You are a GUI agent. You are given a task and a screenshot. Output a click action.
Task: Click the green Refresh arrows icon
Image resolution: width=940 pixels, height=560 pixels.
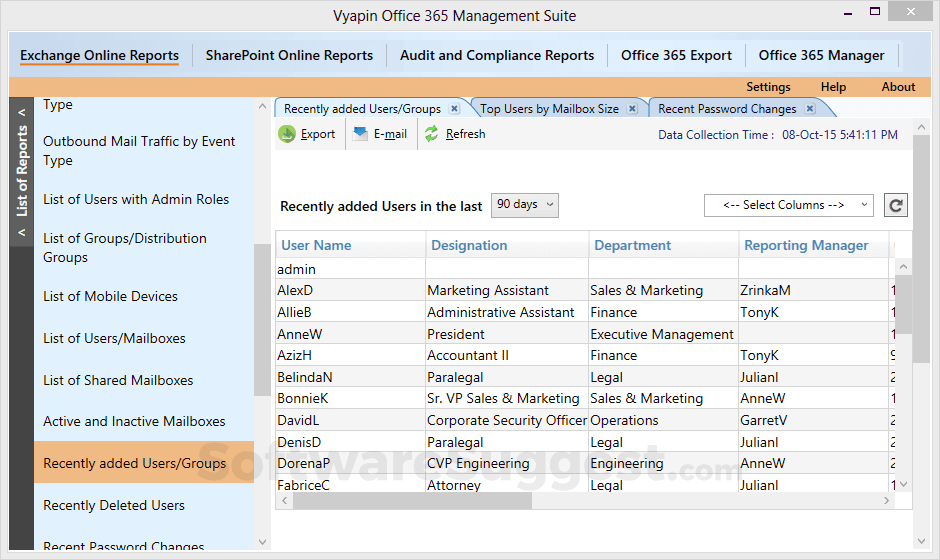click(431, 134)
